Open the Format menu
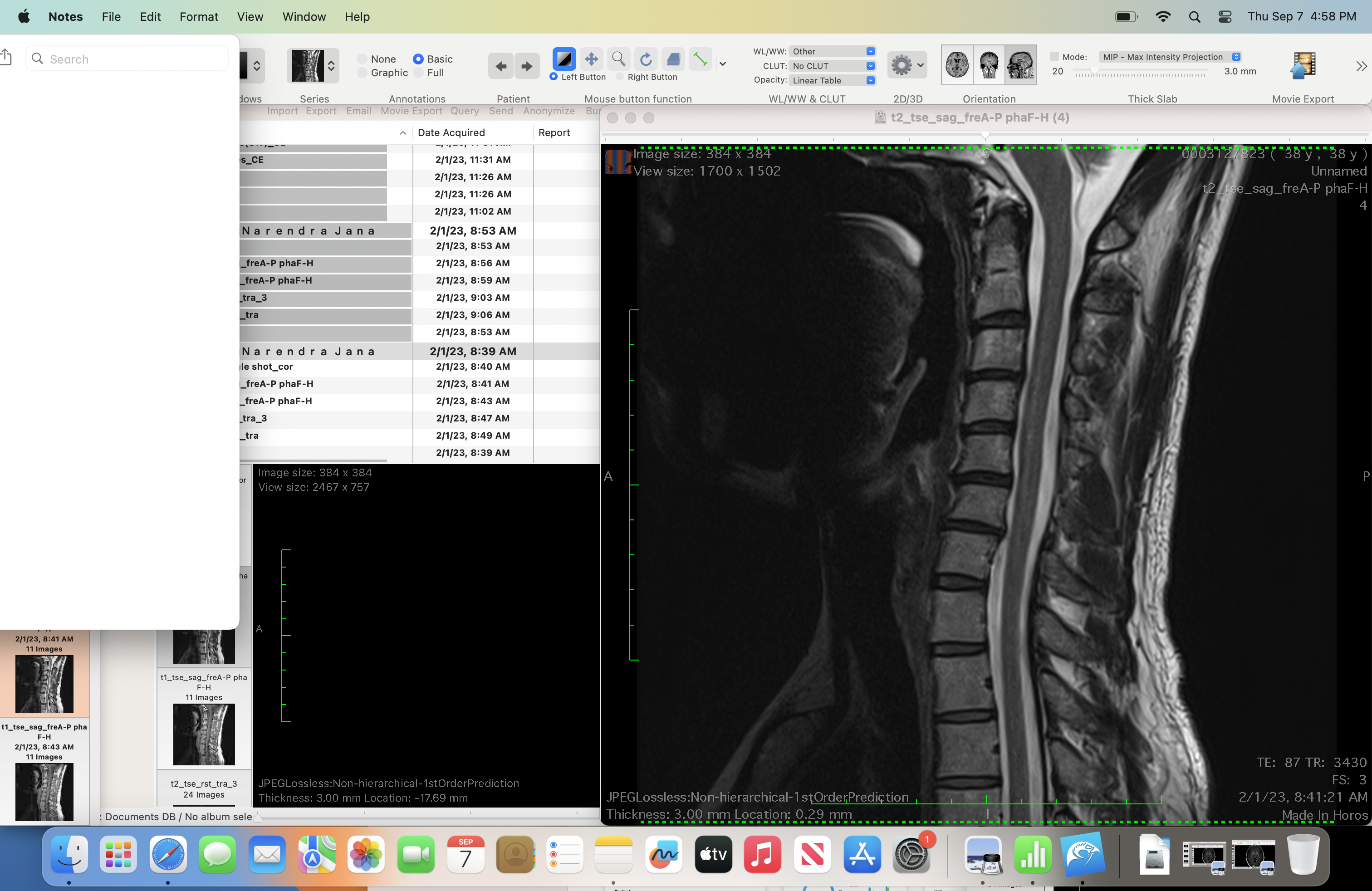 (198, 17)
